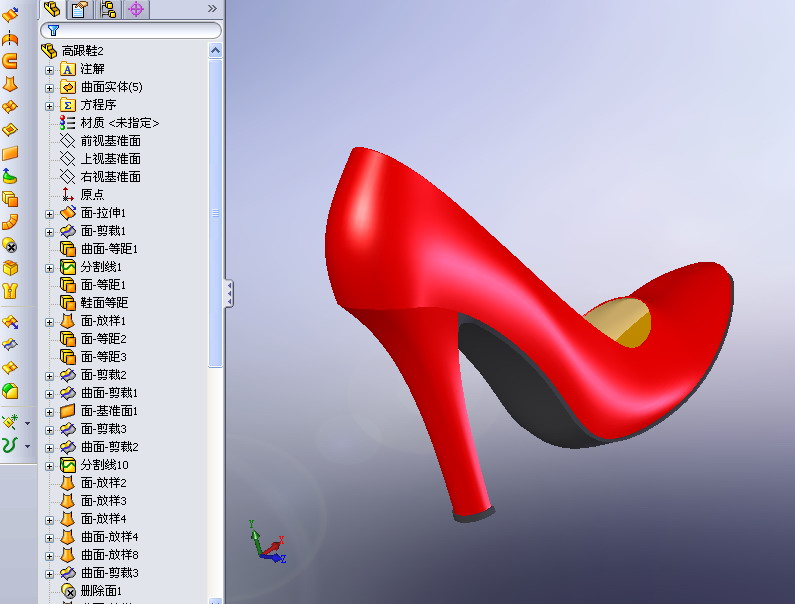Viewport: 795px width, 604px height.
Task: Select the Delete Face tool
Action: pos(10,245)
